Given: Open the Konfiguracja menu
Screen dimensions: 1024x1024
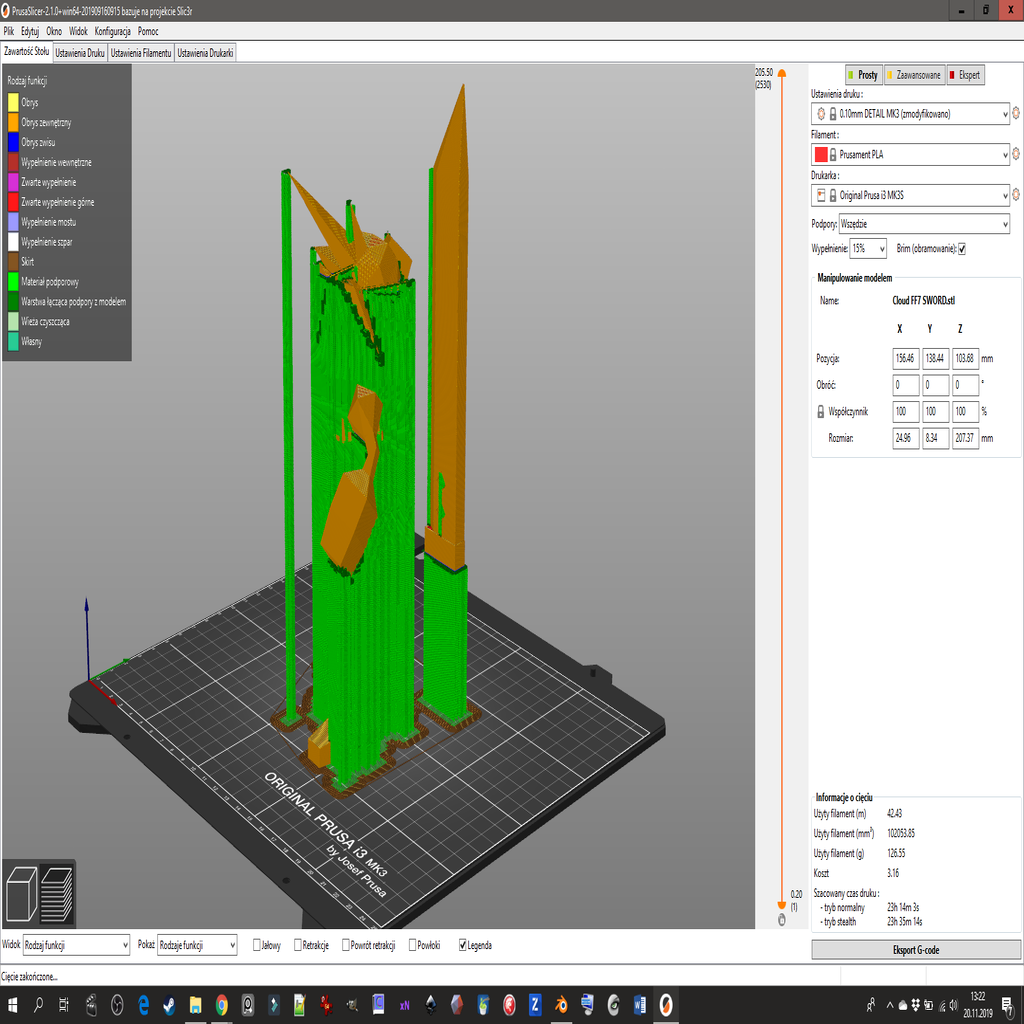Looking at the screenshot, I should (x=112, y=31).
